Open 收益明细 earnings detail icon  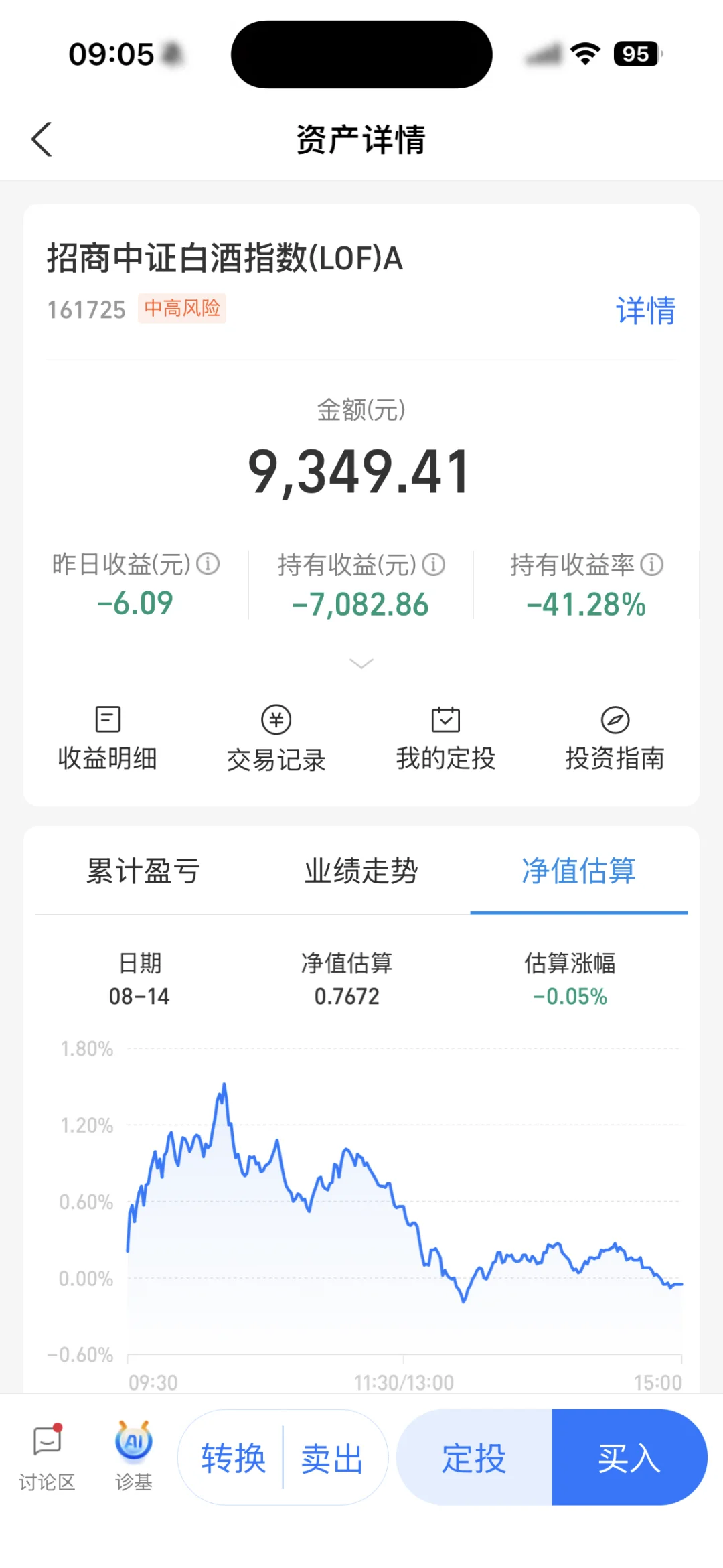(108, 719)
